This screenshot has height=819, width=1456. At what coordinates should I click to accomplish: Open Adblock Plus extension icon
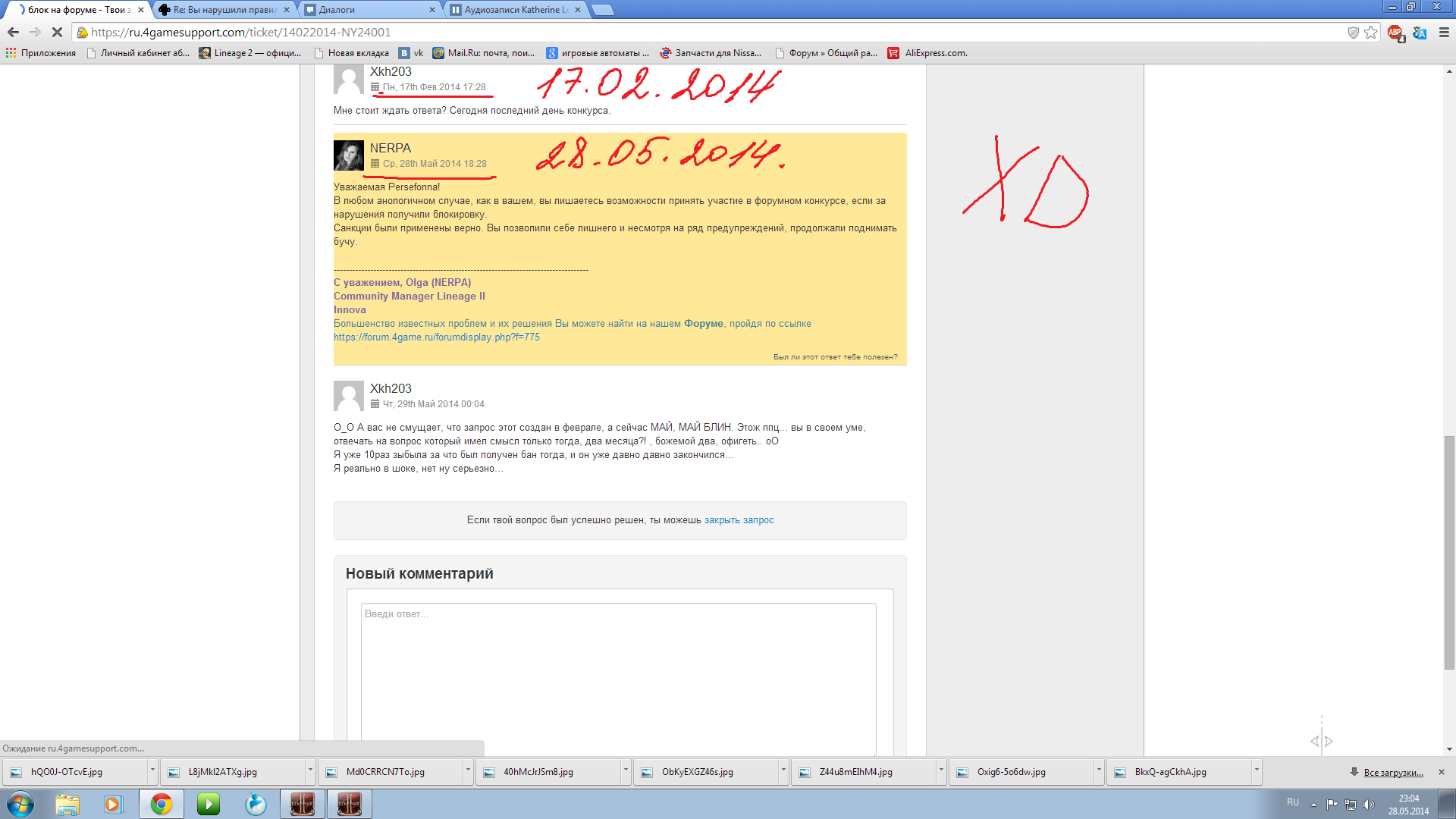pos(1395,32)
